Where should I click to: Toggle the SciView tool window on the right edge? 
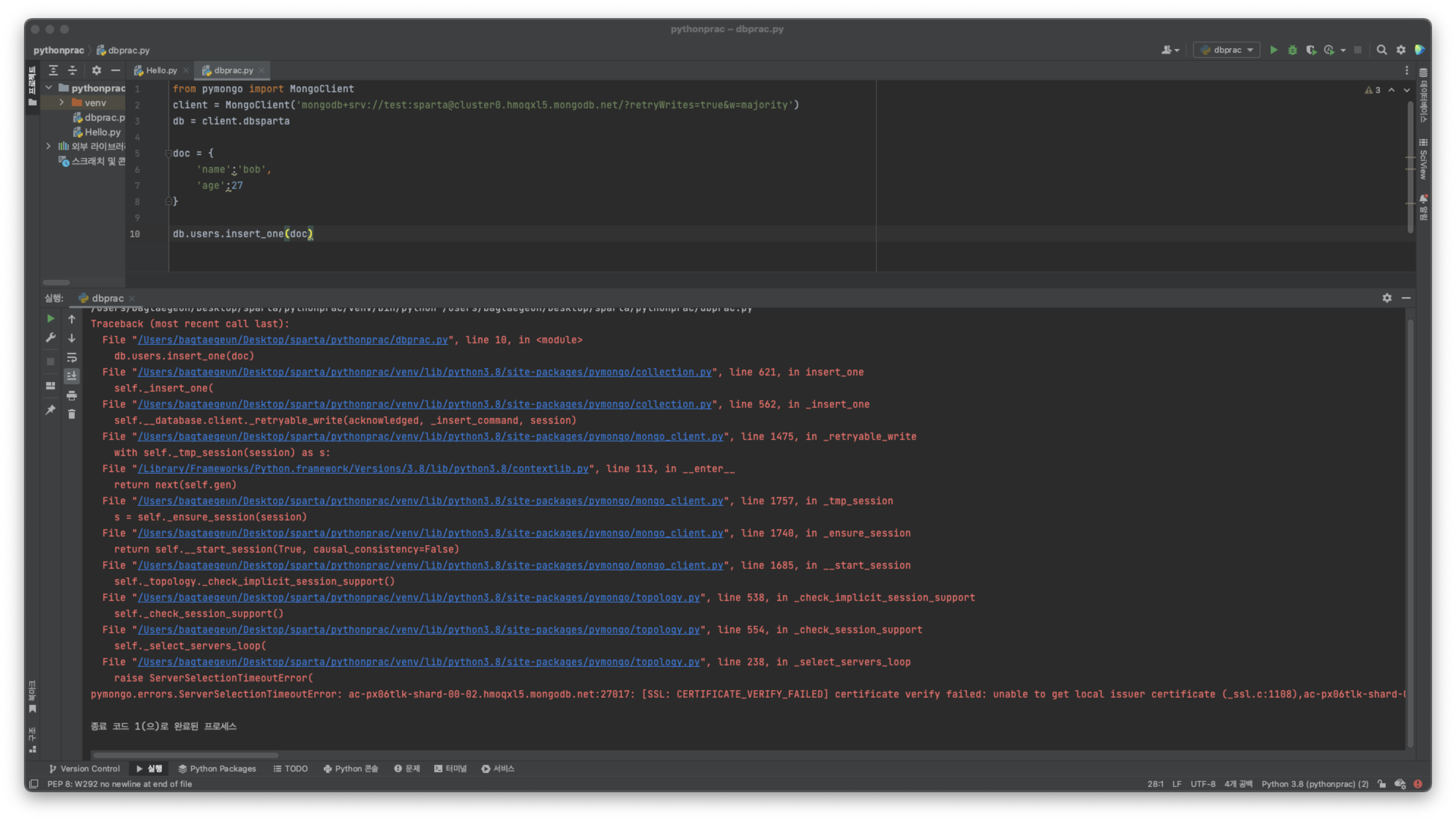pos(1423,159)
